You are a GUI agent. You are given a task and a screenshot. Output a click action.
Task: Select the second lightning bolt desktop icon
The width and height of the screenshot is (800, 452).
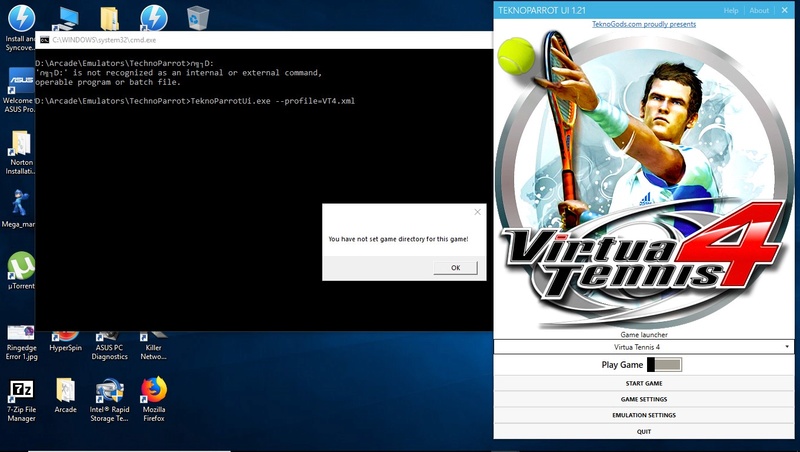pyautogui.click(x=154, y=18)
